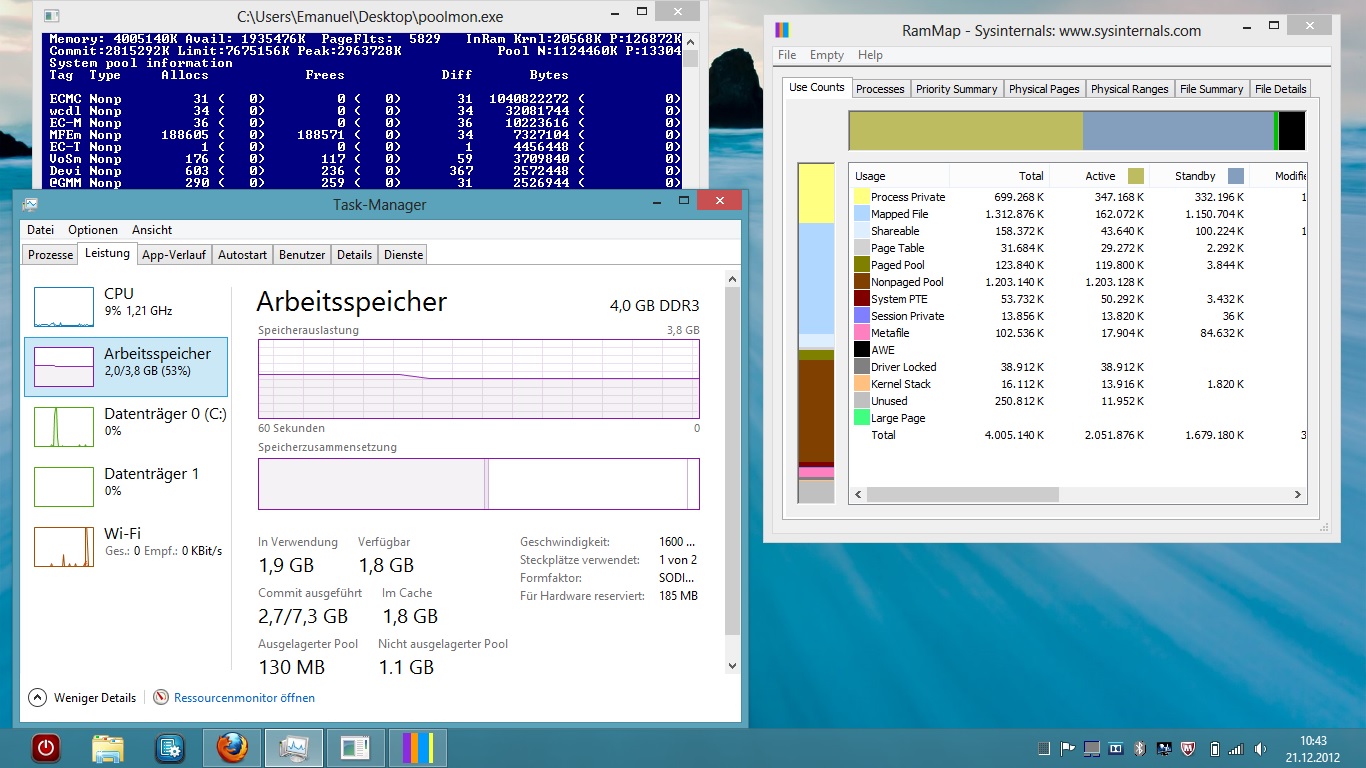Open RamMap's Priority Summary tab
The image size is (1366, 768).
956,89
